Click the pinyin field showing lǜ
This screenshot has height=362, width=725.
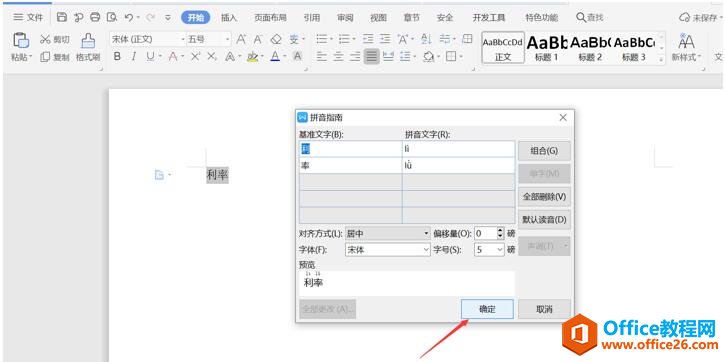458,165
